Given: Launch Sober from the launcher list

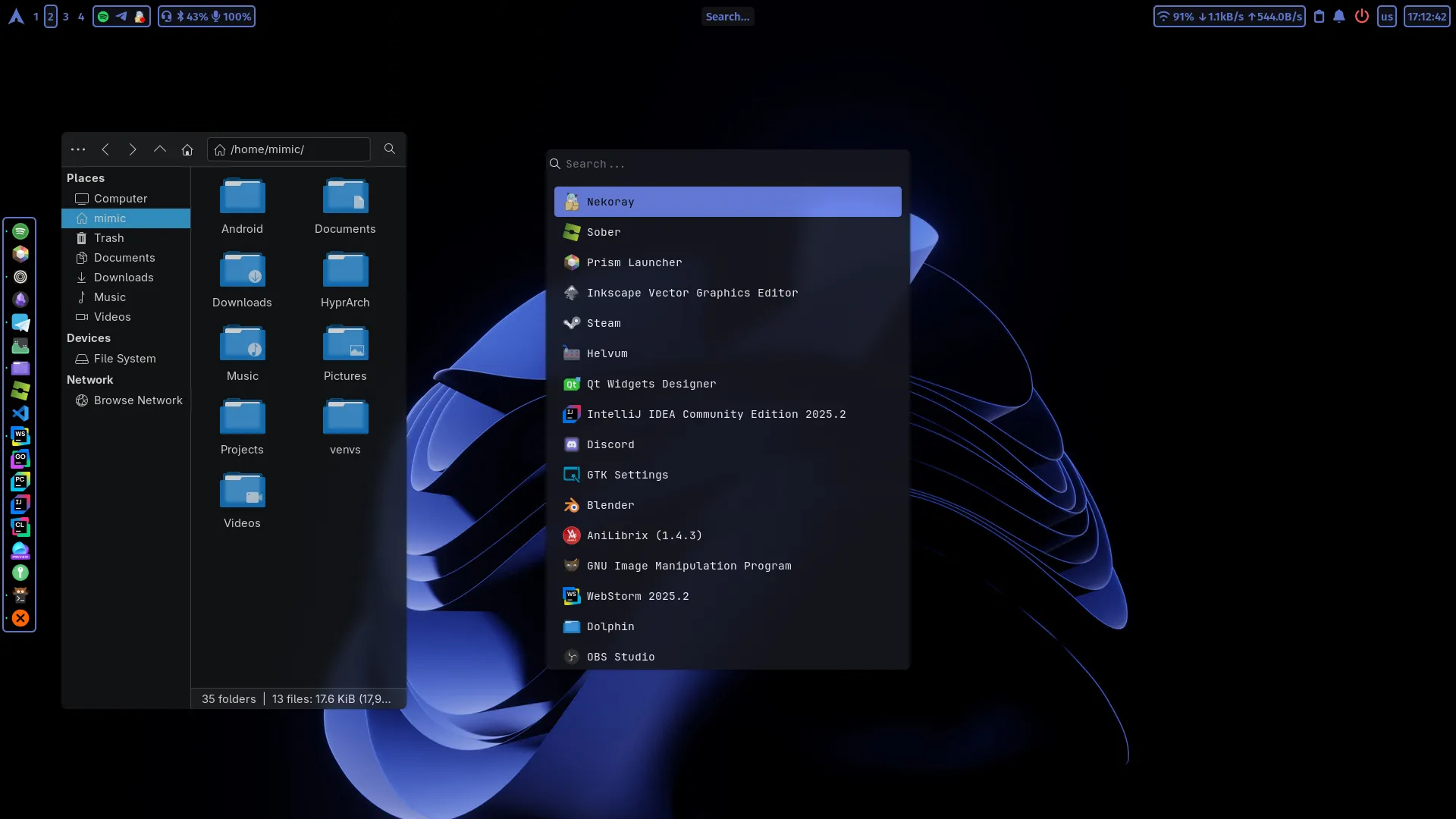Looking at the screenshot, I should 728,232.
